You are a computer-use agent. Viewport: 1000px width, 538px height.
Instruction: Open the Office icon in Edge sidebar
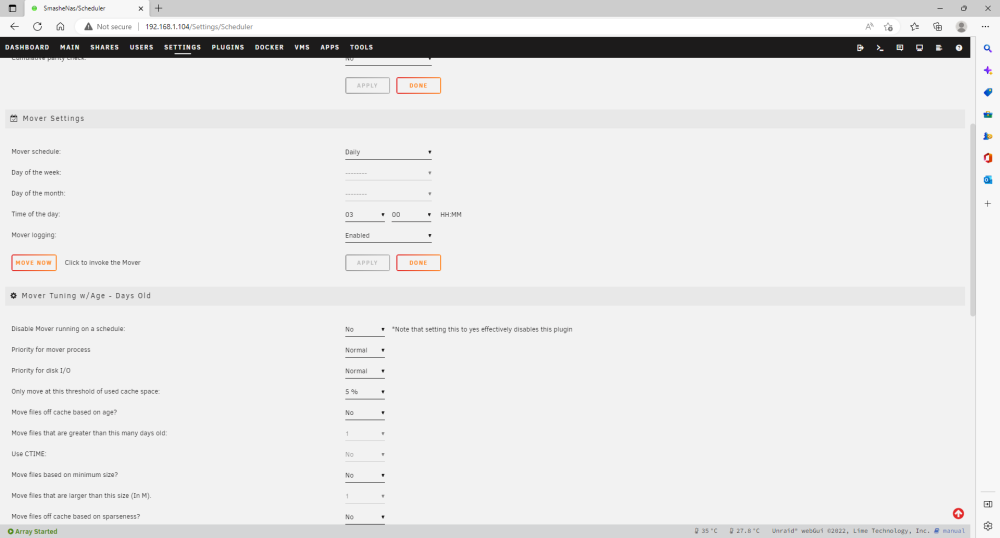point(988,158)
